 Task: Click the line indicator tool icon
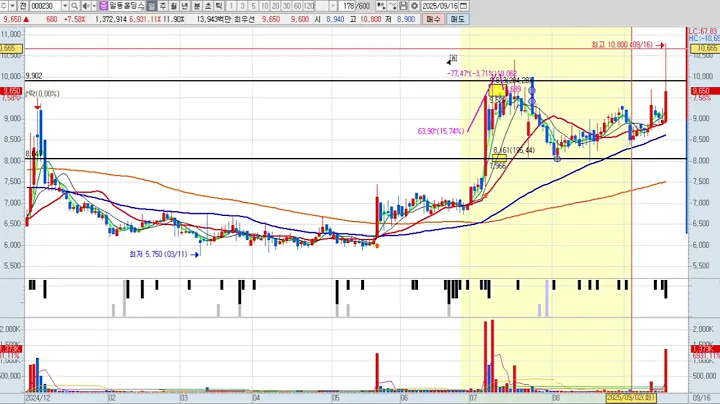click(x=392, y=6)
